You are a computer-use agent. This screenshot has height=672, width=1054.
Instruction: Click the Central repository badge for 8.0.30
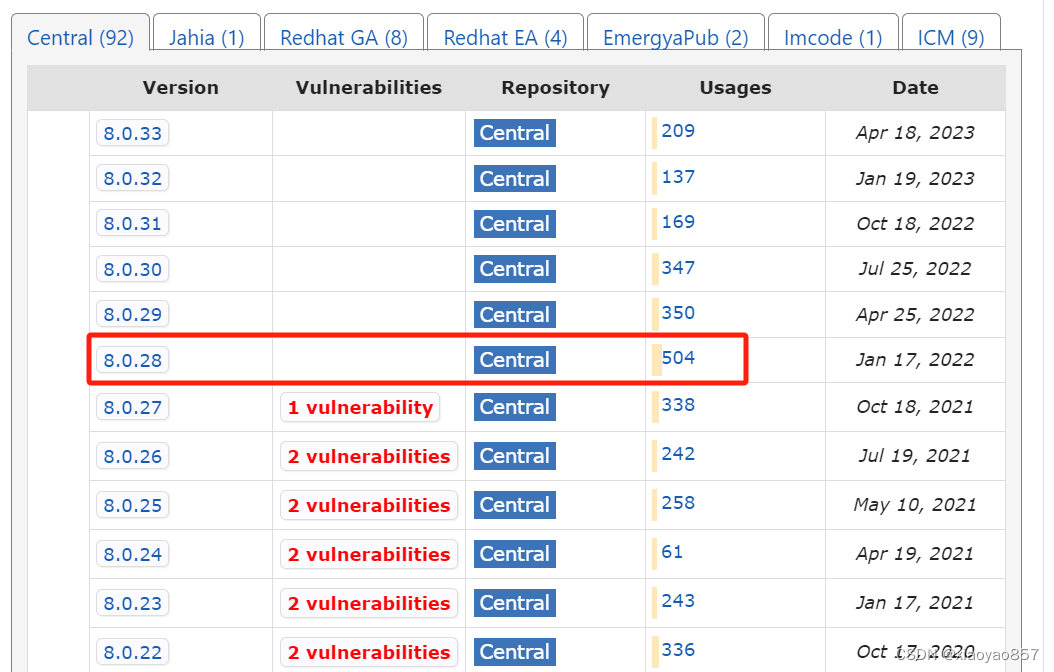click(515, 269)
